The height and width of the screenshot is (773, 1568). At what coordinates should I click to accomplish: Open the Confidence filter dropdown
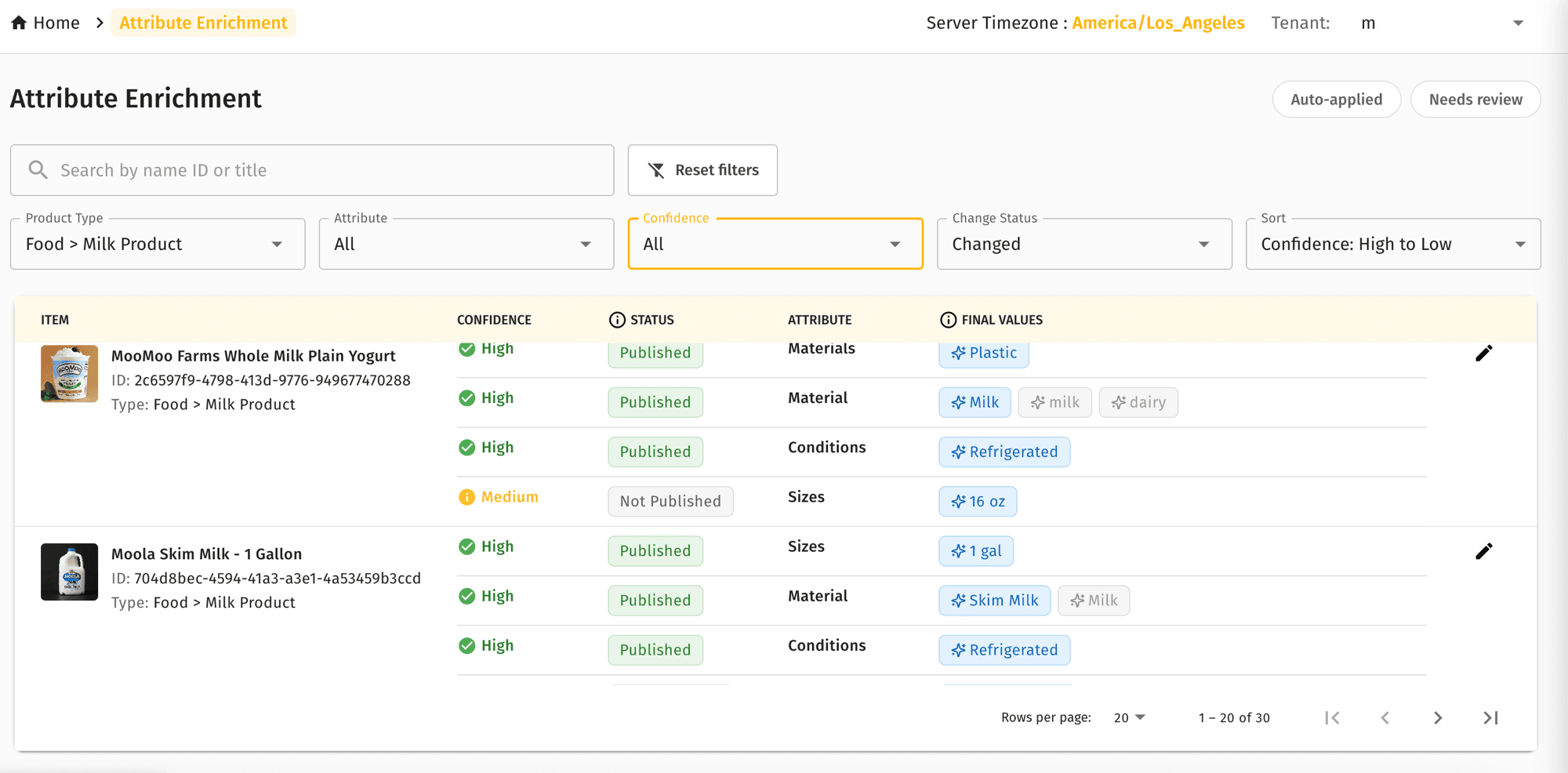775,244
